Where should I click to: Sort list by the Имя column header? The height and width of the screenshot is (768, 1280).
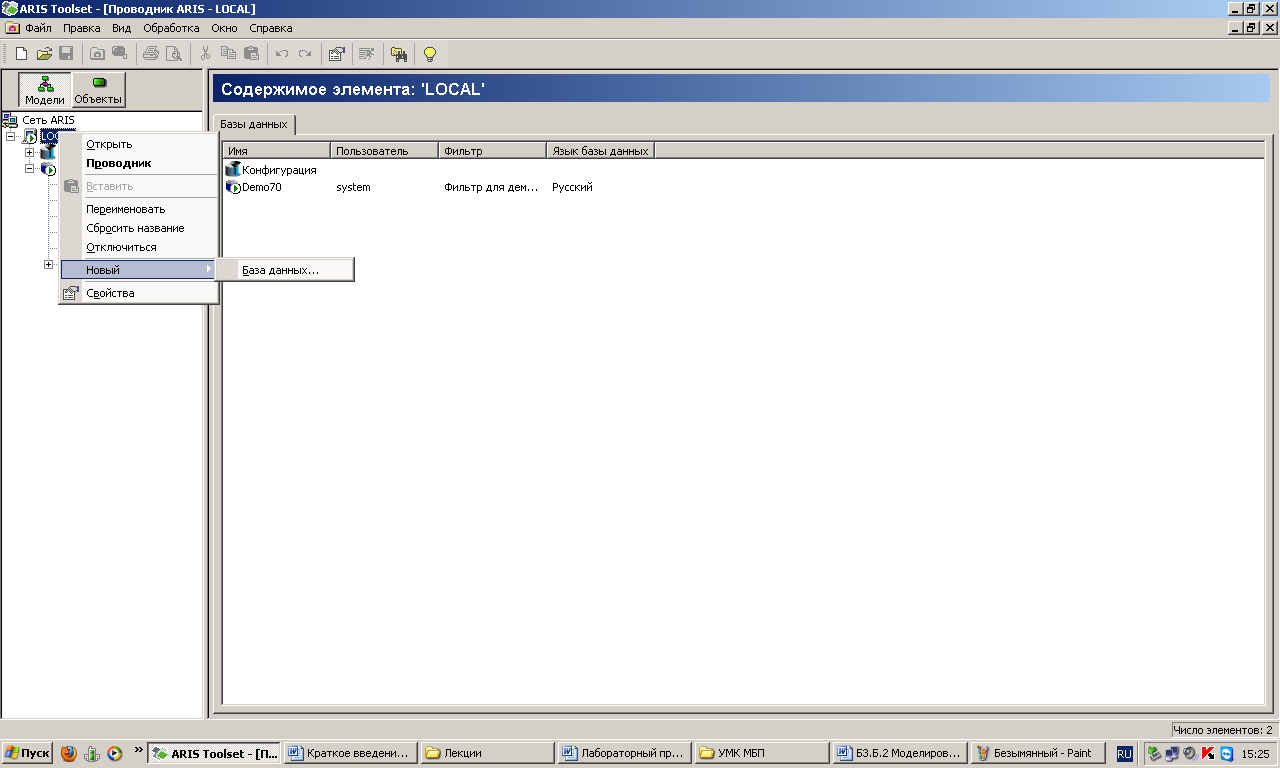(x=276, y=151)
